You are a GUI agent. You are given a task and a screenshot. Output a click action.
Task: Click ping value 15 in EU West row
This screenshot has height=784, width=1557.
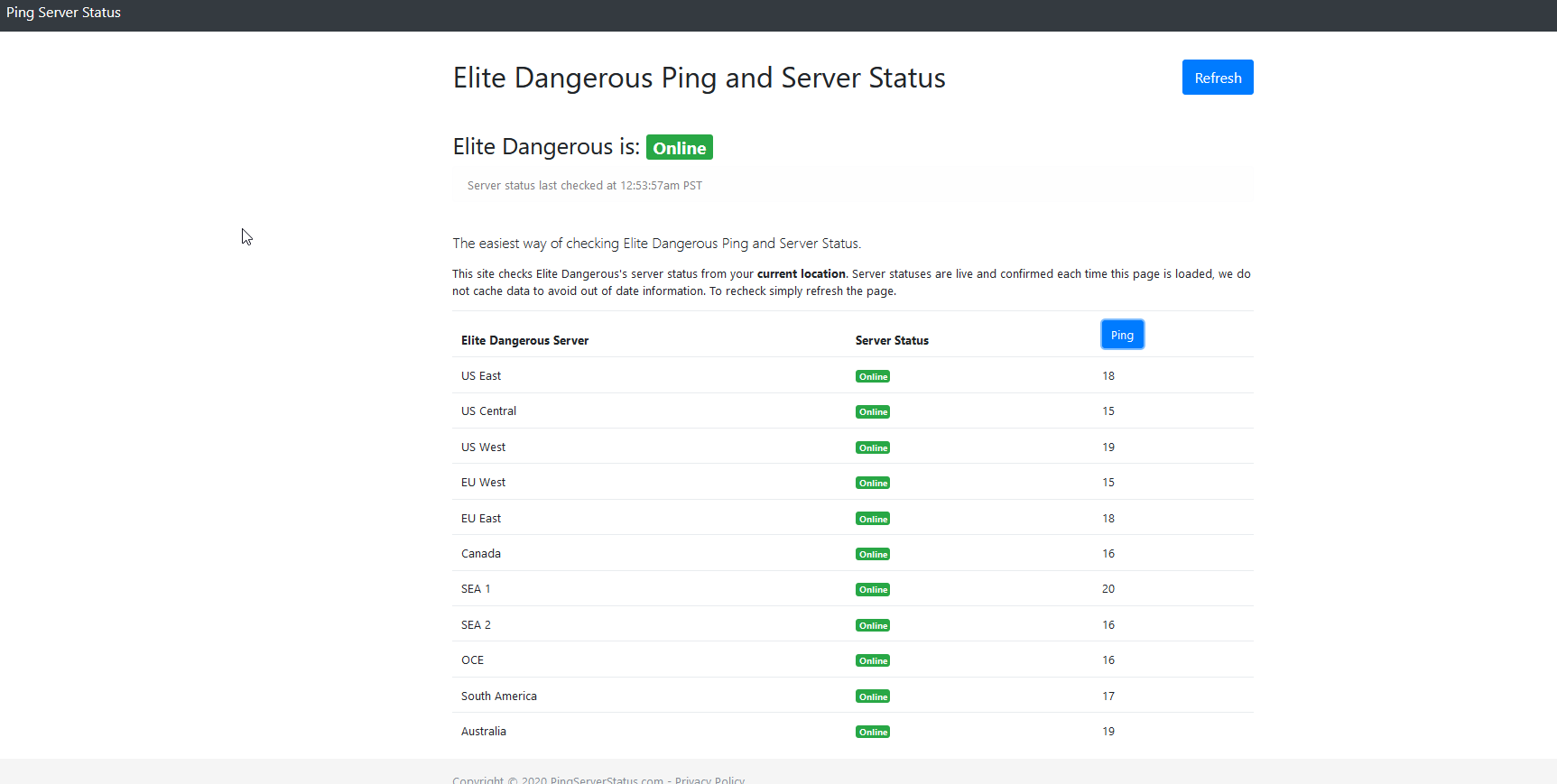1108,483
